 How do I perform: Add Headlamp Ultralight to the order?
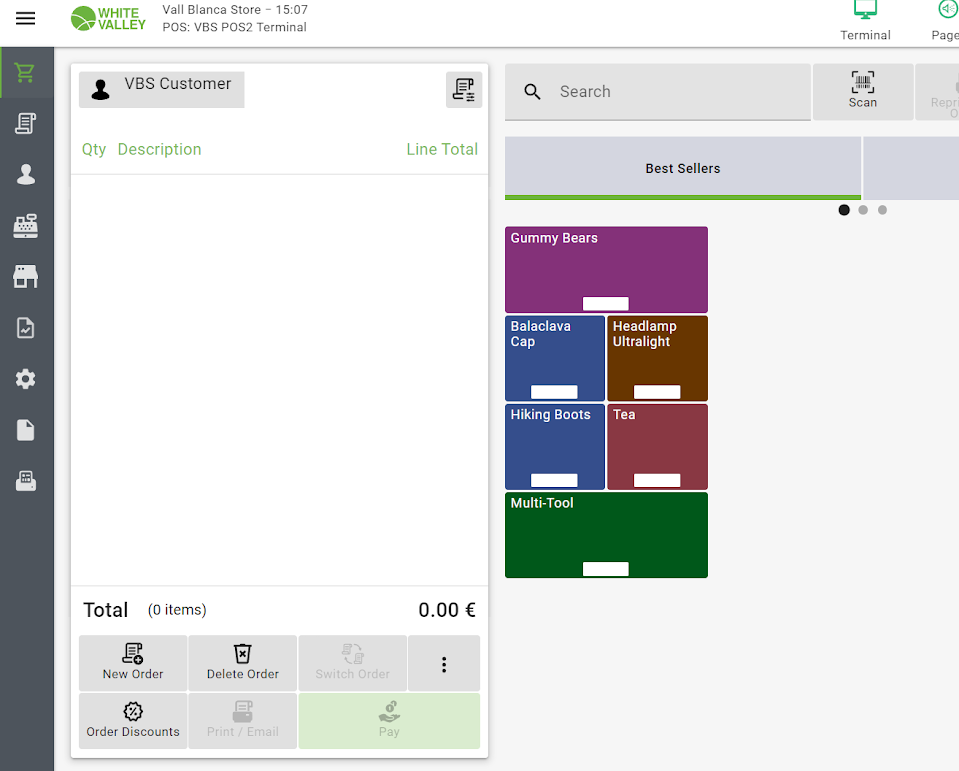[657, 358]
